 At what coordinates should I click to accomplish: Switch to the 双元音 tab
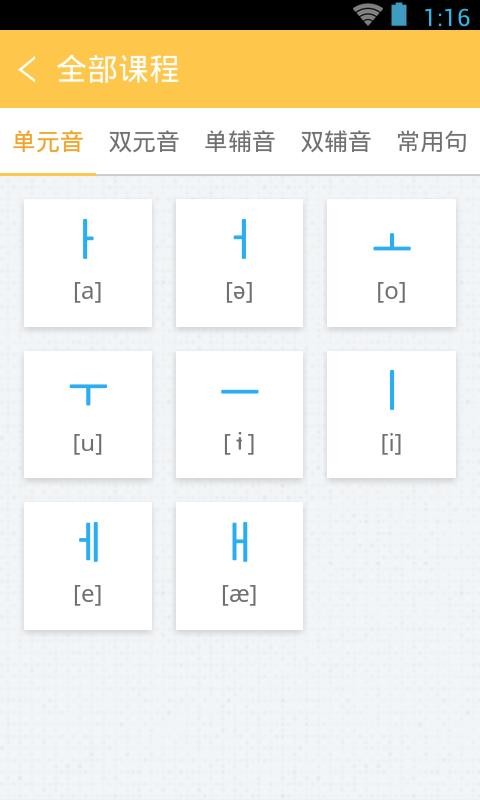click(x=144, y=142)
